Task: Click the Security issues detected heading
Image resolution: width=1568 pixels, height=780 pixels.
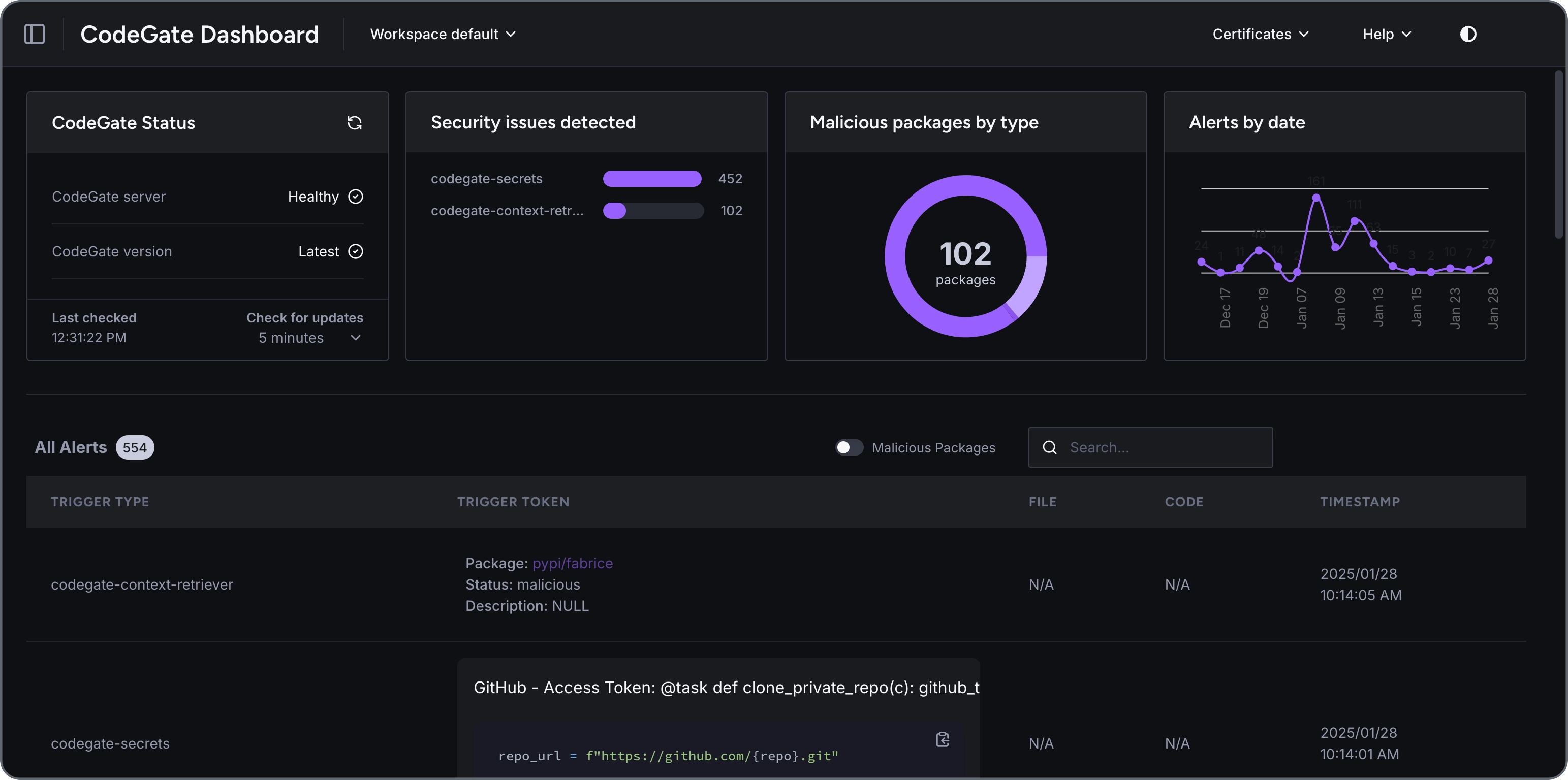Action: pyautogui.click(x=533, y=122)
